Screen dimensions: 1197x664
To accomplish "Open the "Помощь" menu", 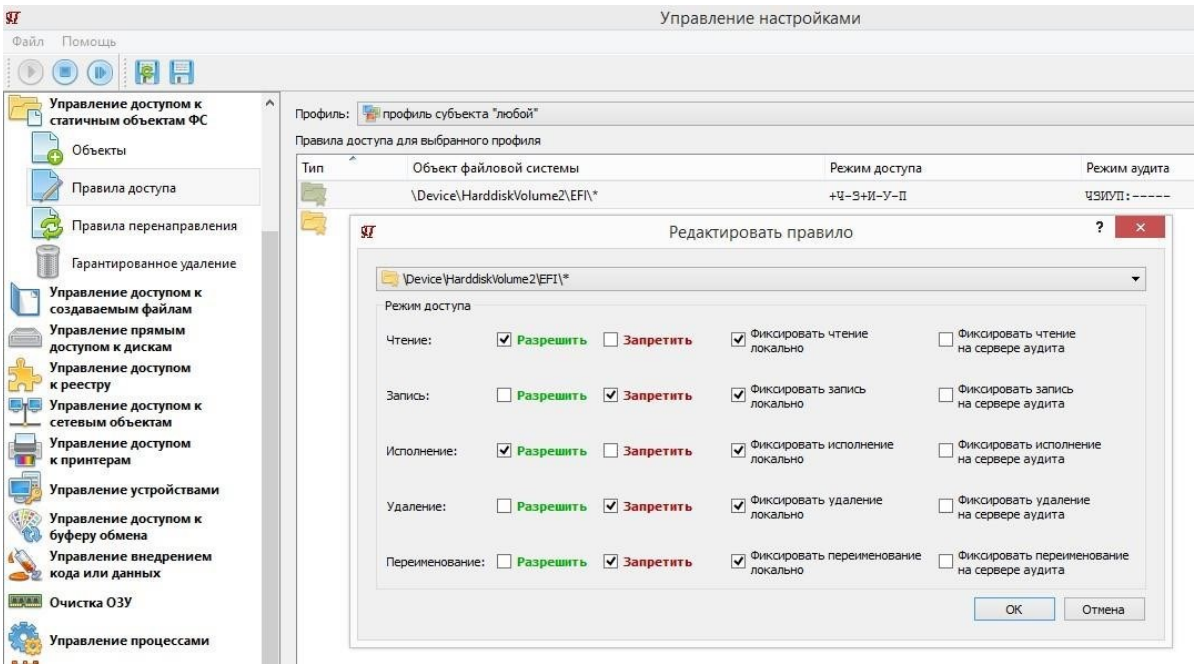I will (89, 41).
